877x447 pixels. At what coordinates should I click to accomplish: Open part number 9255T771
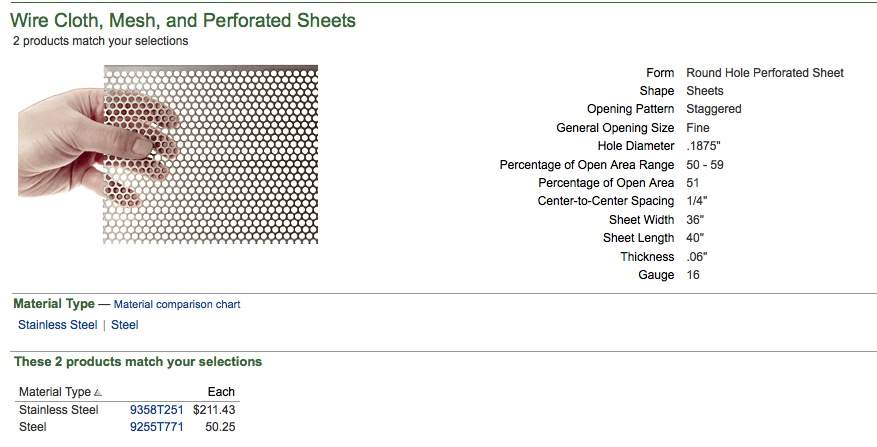[157, 427]
